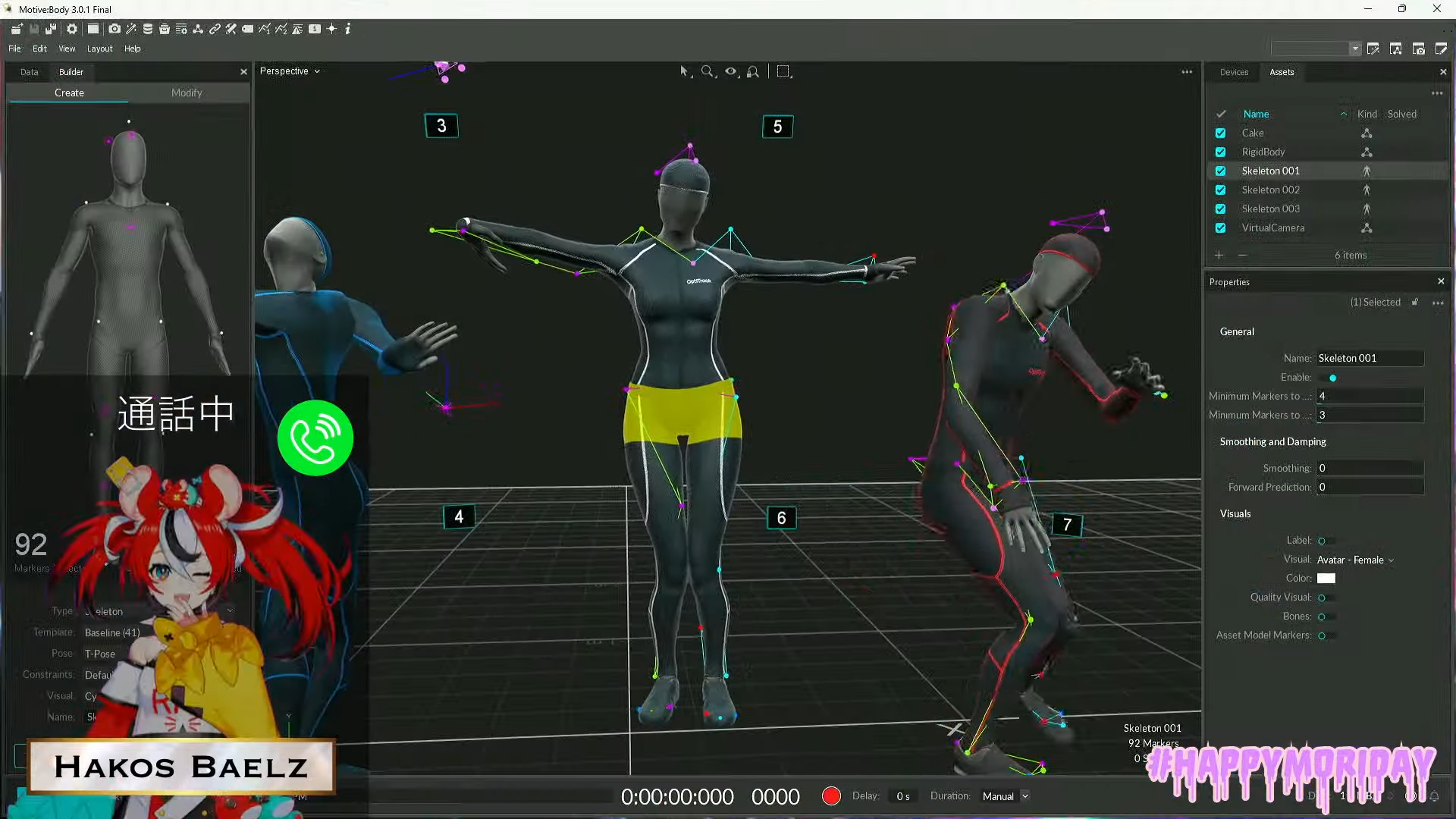The image size is (1456, 819).
Task: Remove asset with the minus button
Action: click(1242, 256)
